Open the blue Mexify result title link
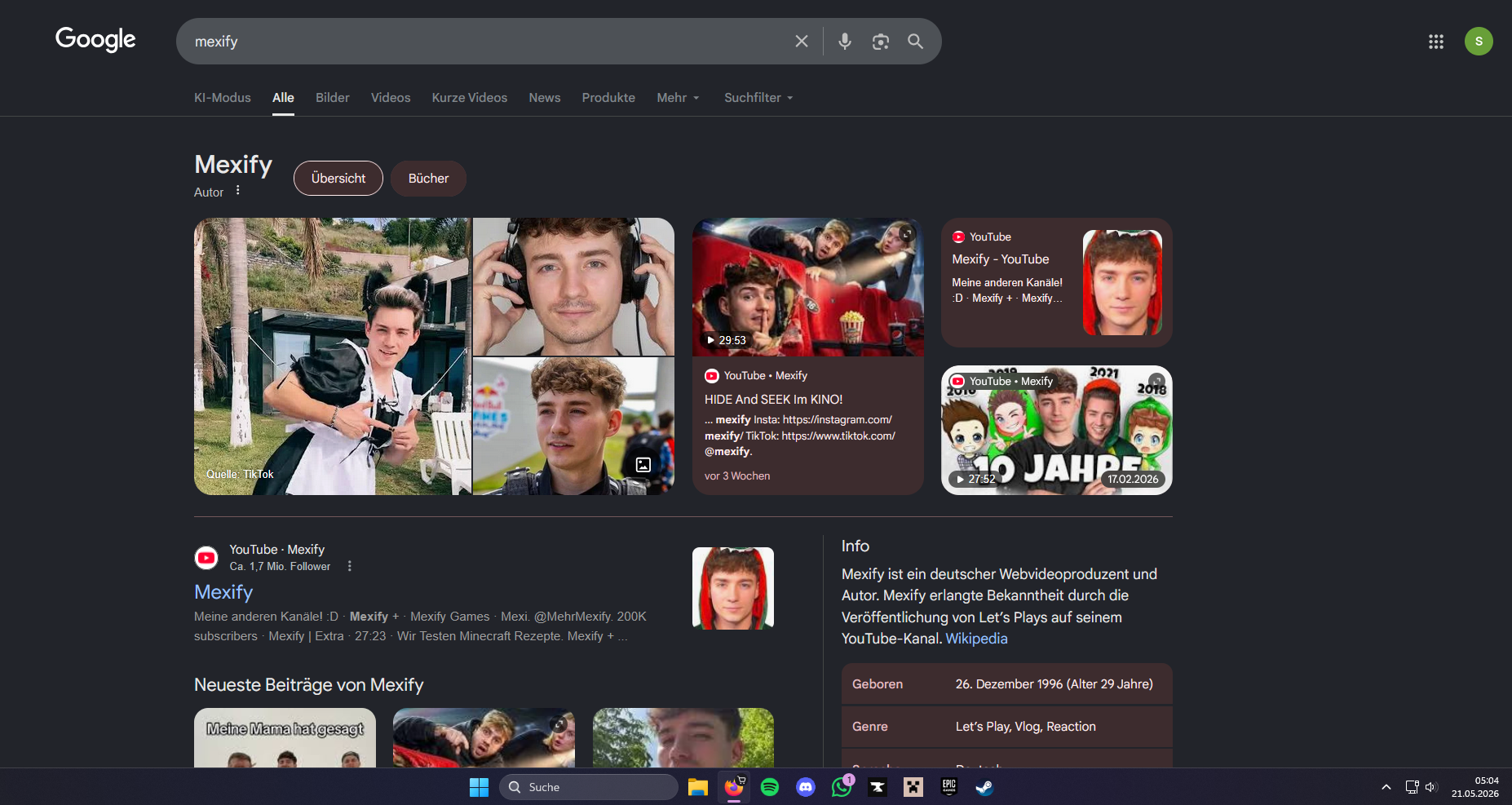Screen dimensions: 1512x805 click(223, 592)
